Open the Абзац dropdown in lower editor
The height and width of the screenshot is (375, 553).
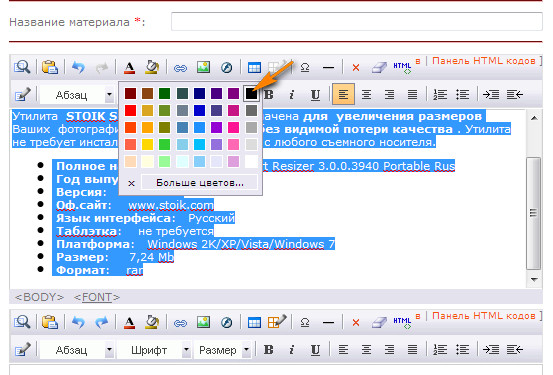tap(77, 350)
